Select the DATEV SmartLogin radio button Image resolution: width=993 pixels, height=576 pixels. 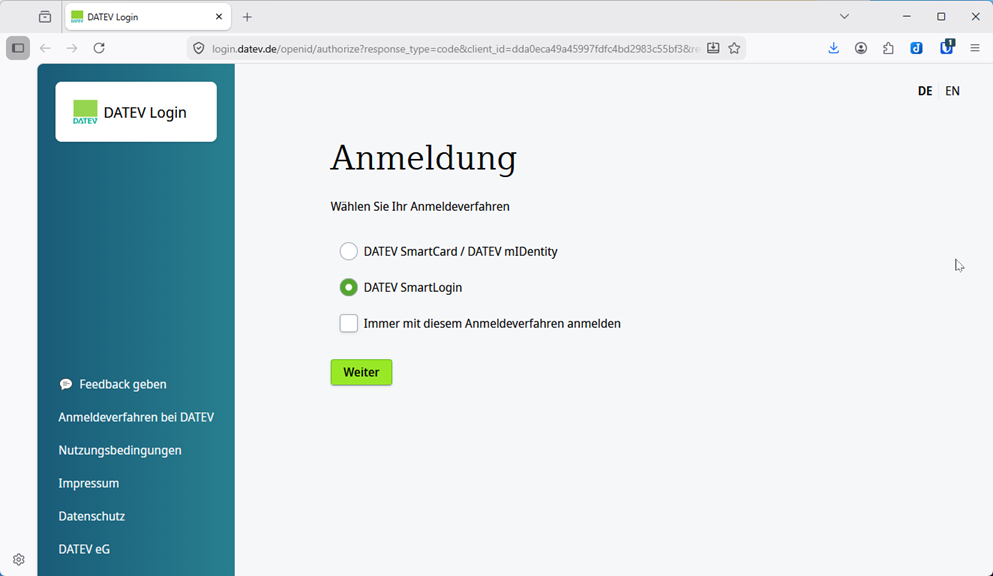[x=348, y=287]
